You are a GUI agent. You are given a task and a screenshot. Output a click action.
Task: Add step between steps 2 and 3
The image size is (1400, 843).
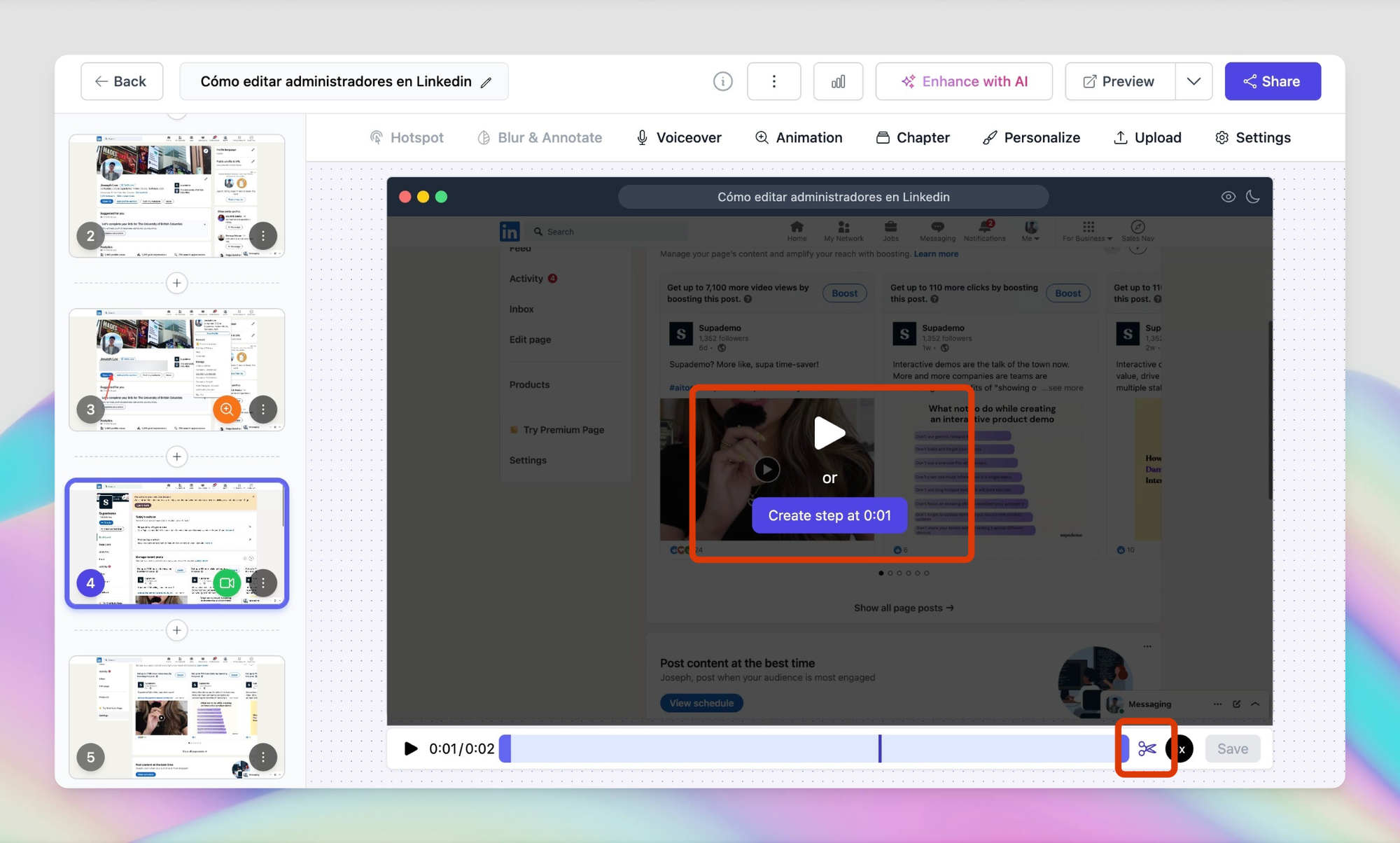(176, 283)
